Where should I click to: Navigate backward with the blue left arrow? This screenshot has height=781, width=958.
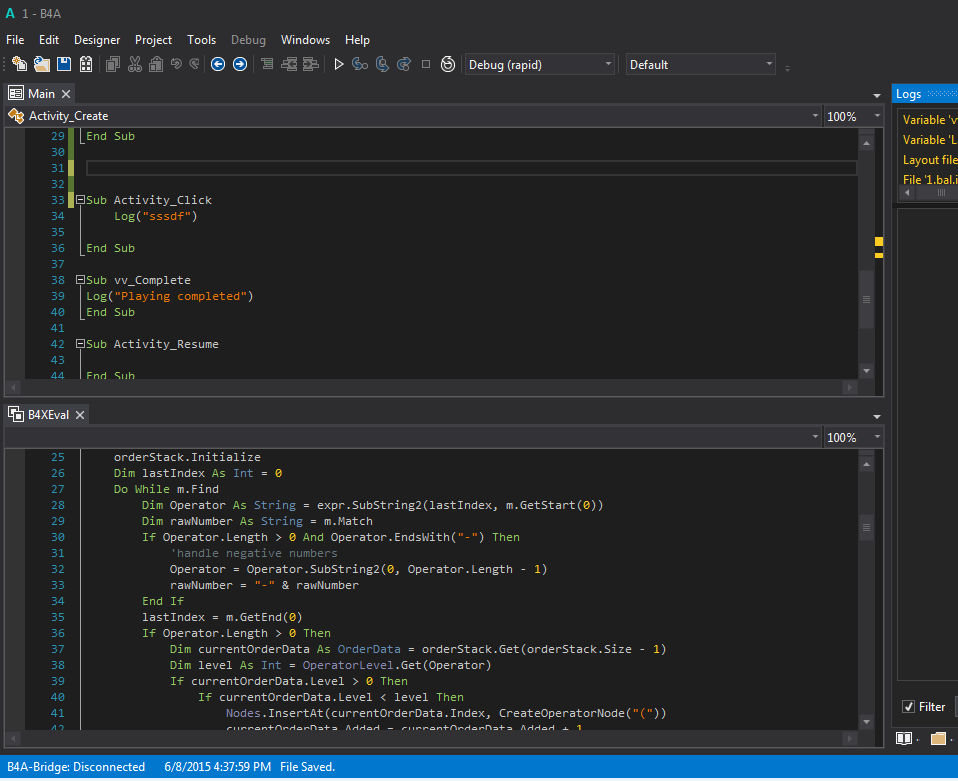218,64
